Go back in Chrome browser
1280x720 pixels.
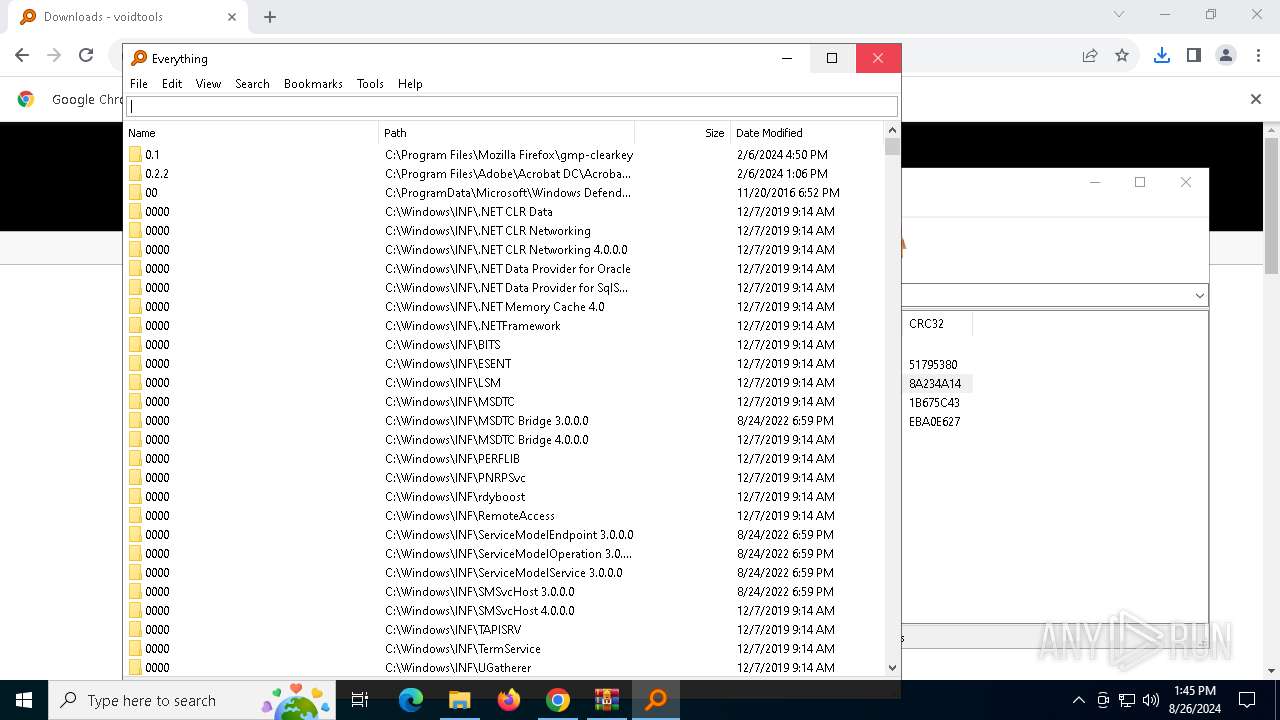tap(22, 56)
